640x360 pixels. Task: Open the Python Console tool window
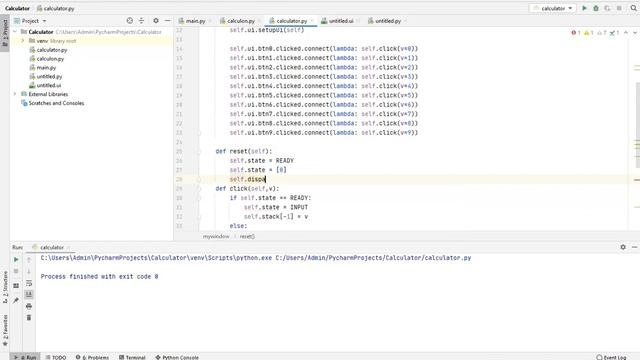pos(177,357)
